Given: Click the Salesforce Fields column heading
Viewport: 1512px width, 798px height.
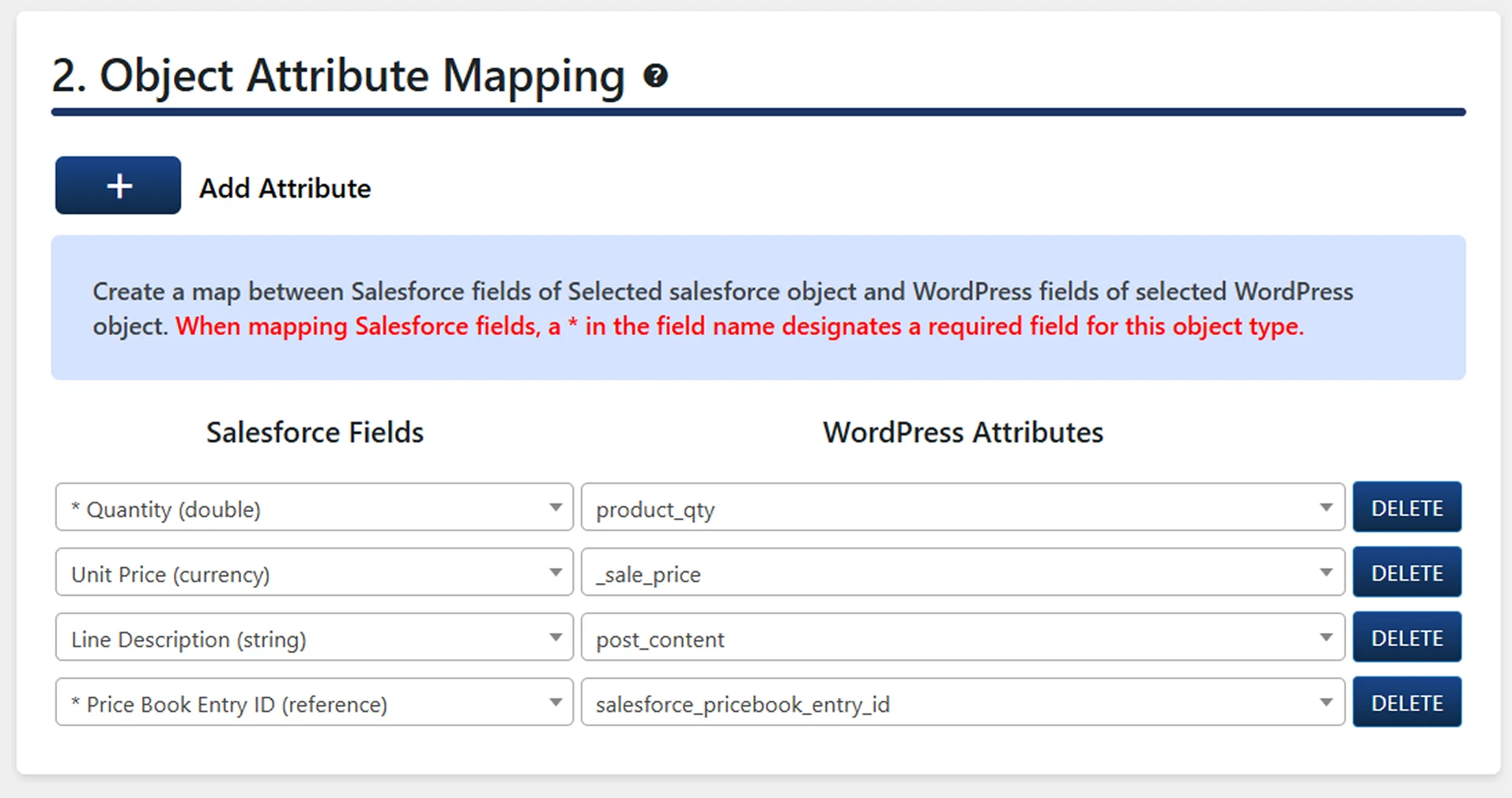Looking at the screenshot, I should [x=315, y=432].
